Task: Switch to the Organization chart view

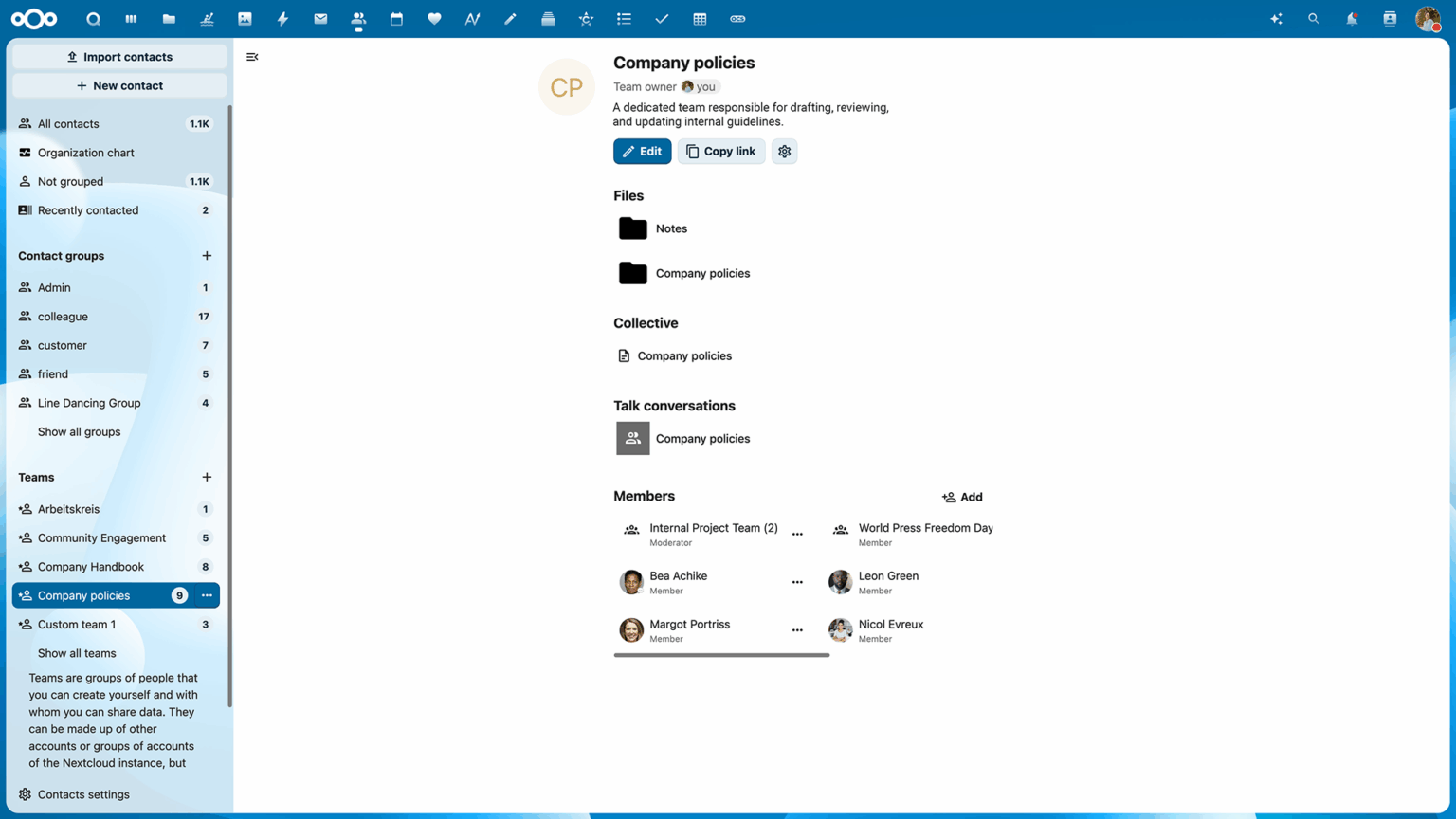Action: click(85, 153)
